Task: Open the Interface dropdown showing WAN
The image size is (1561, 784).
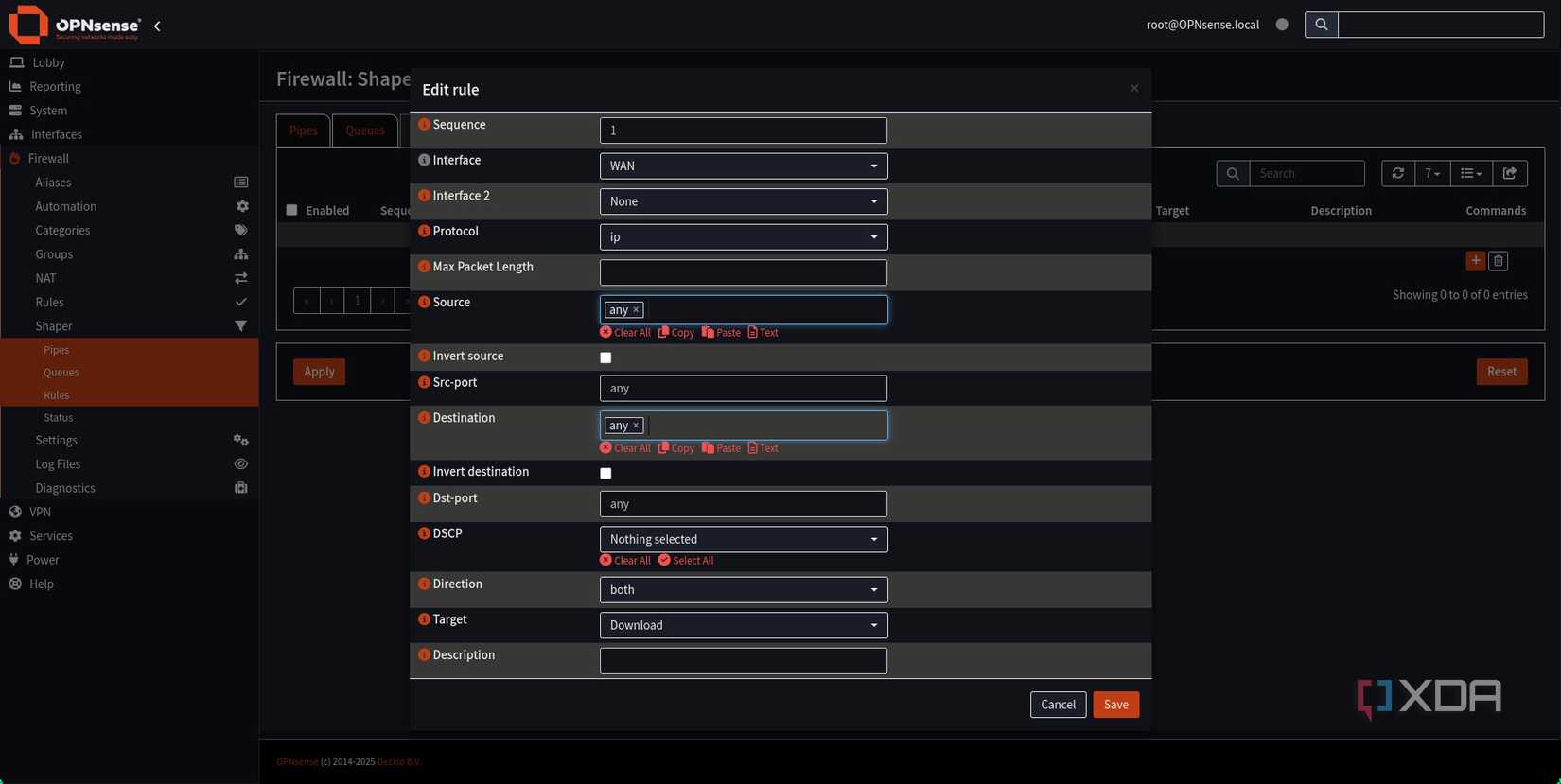Action: 743,166
